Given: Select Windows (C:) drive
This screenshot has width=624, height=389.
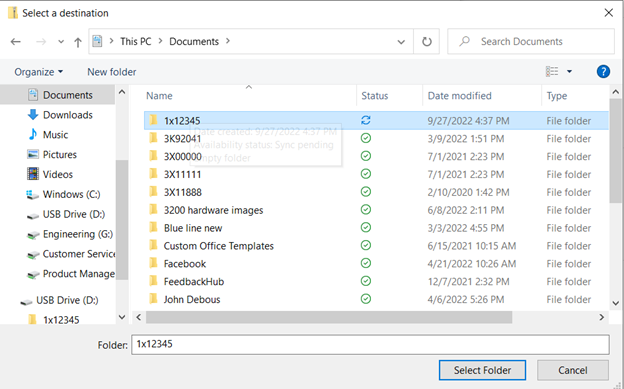Looking at the screenshot, I should [71, 194].
